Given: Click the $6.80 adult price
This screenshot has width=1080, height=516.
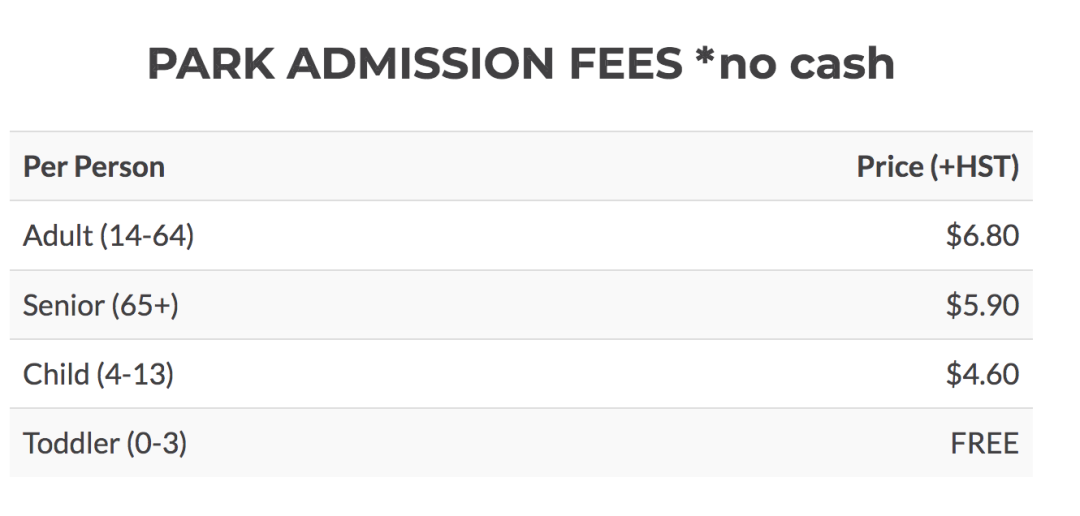Looking at the screenshot, I should 982,236.
